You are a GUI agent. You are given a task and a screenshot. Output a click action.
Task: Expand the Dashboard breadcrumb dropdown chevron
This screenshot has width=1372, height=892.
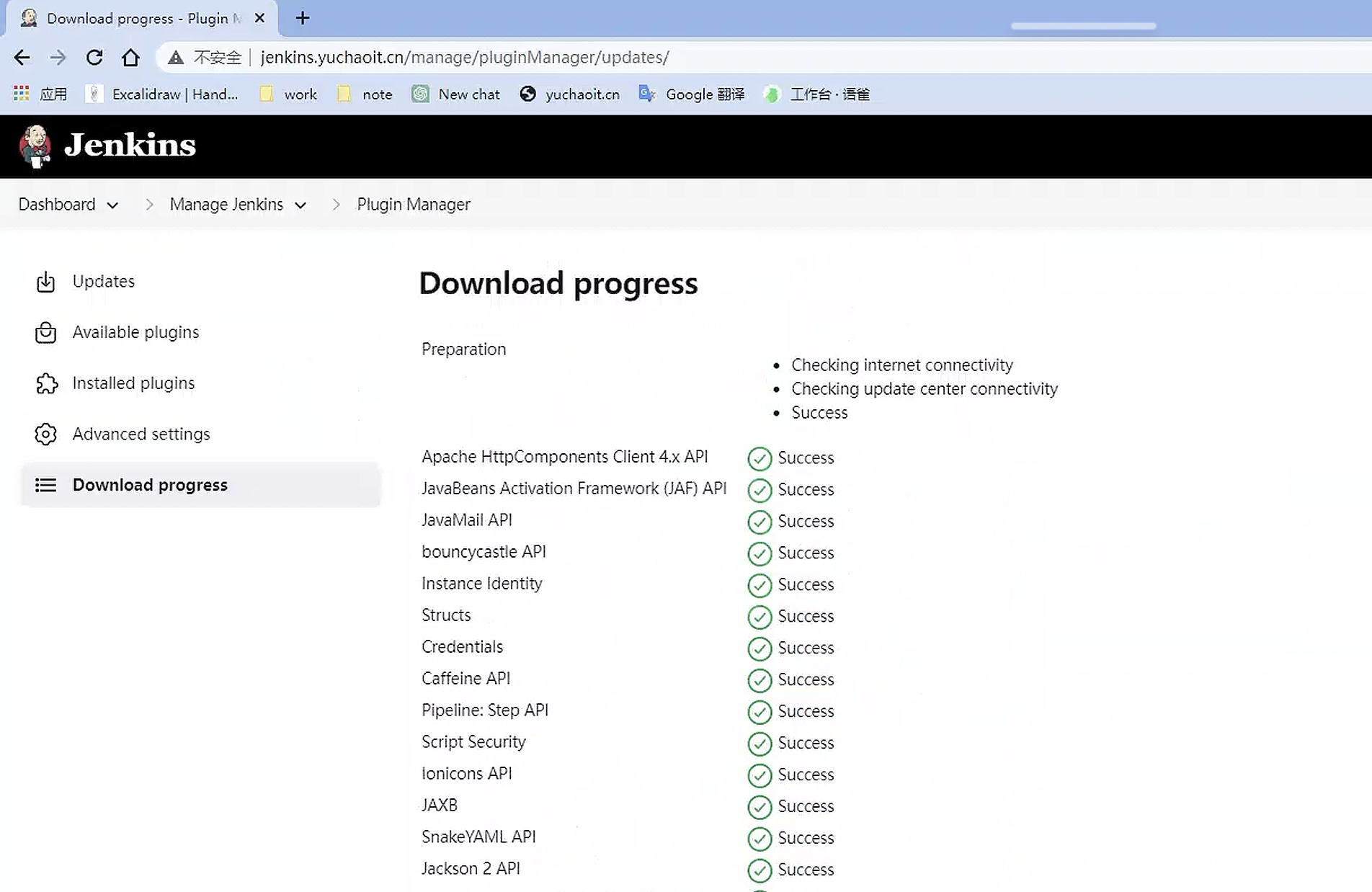(112, 205)
